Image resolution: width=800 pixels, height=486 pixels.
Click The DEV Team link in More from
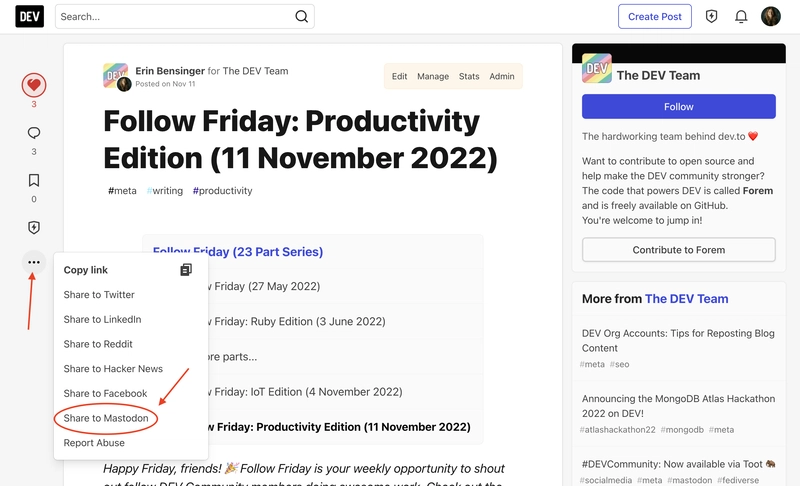click(x=686, y=299)
